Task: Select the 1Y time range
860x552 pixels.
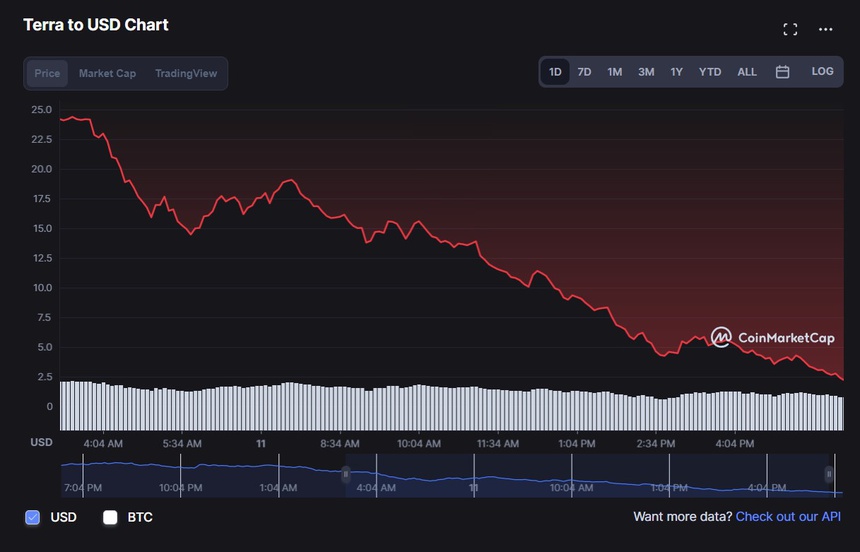Action: click(x=677, y=72)
